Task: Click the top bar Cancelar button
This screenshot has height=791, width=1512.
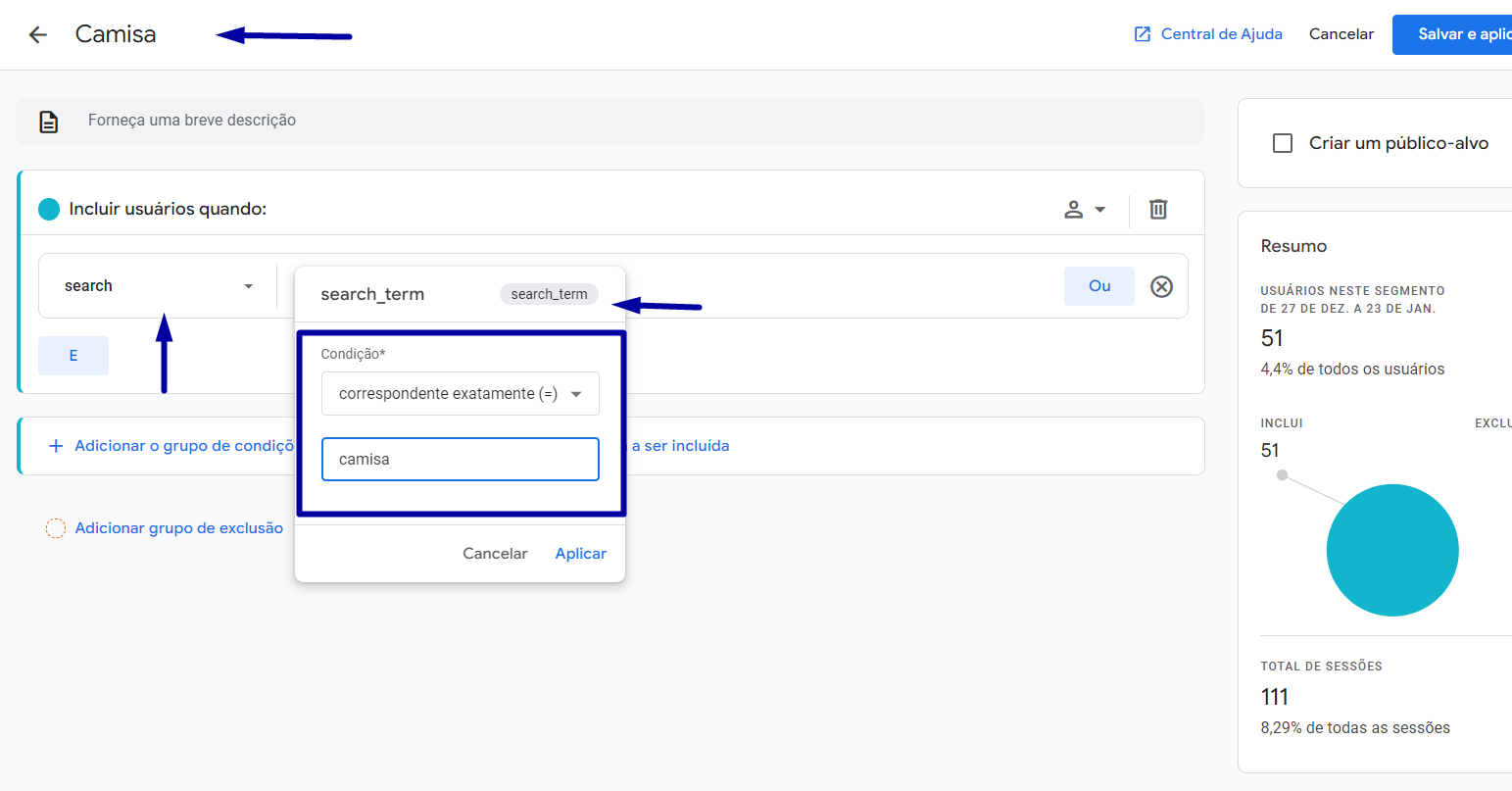Action: 1341,34
